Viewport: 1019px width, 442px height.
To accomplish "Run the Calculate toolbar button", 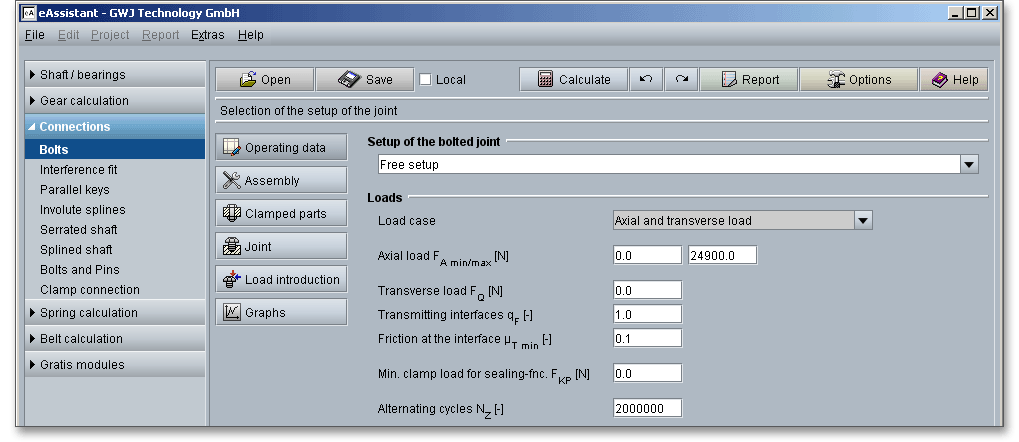I will click(x=573, y=80).
